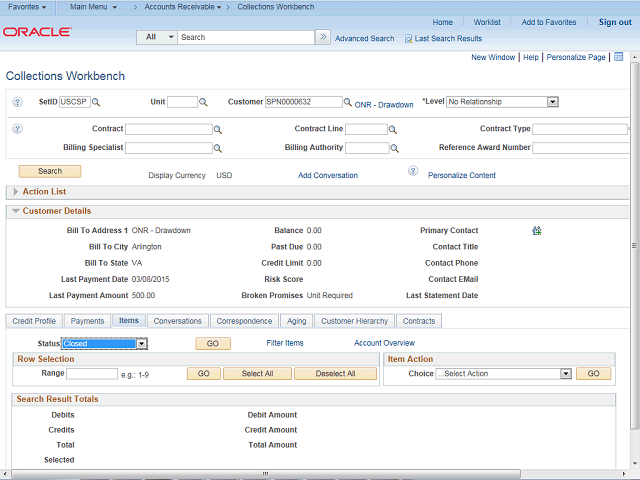Open the Choice Select Action dropdown
The image size is (640, 480).
565,374
